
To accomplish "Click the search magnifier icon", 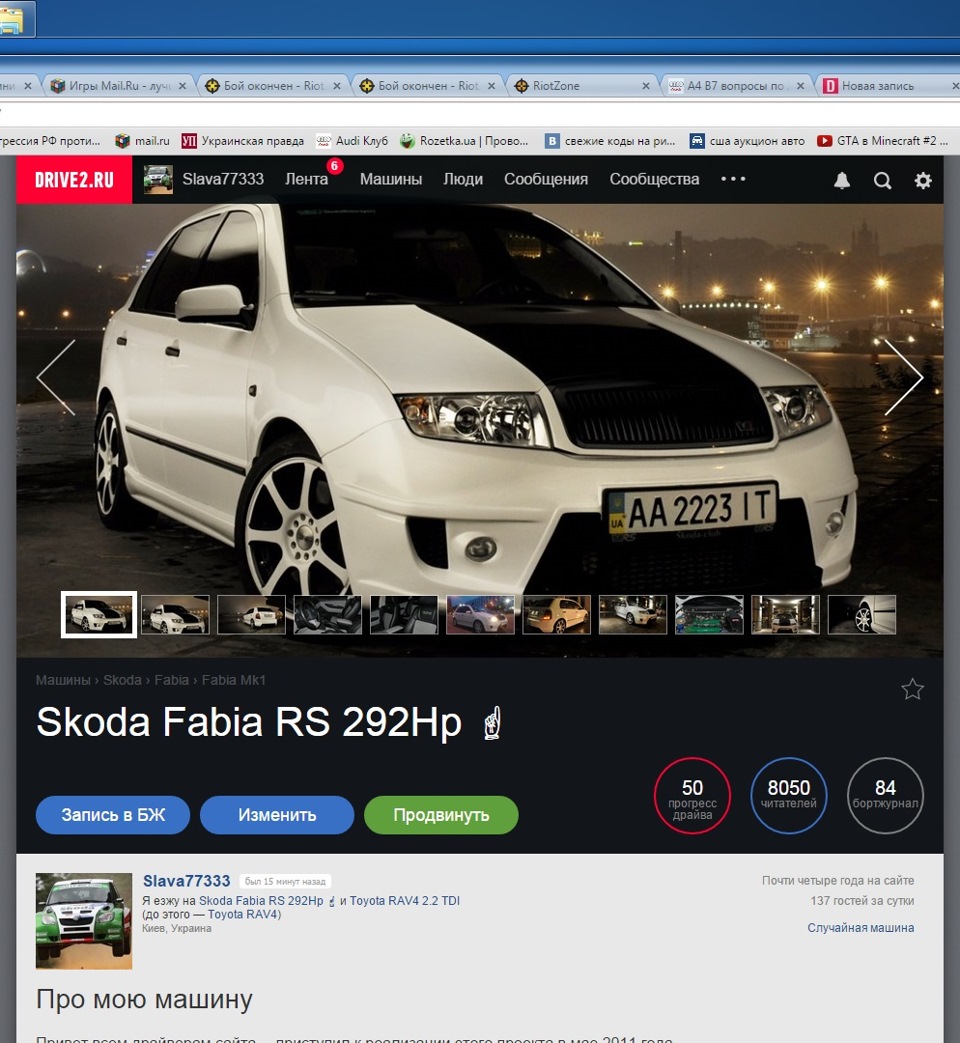I will click(x=882, y=180).
